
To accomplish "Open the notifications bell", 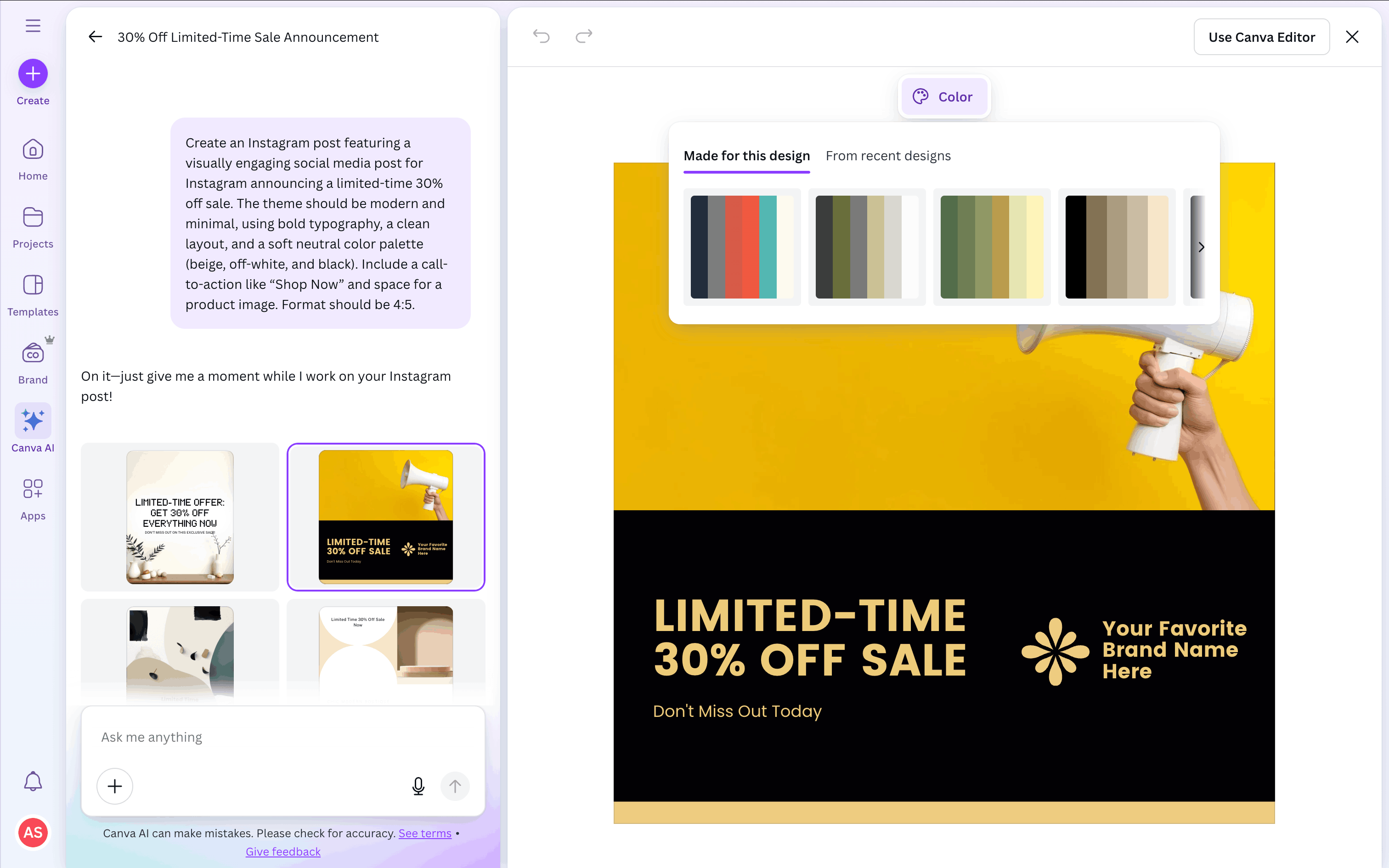I will 33,781.
